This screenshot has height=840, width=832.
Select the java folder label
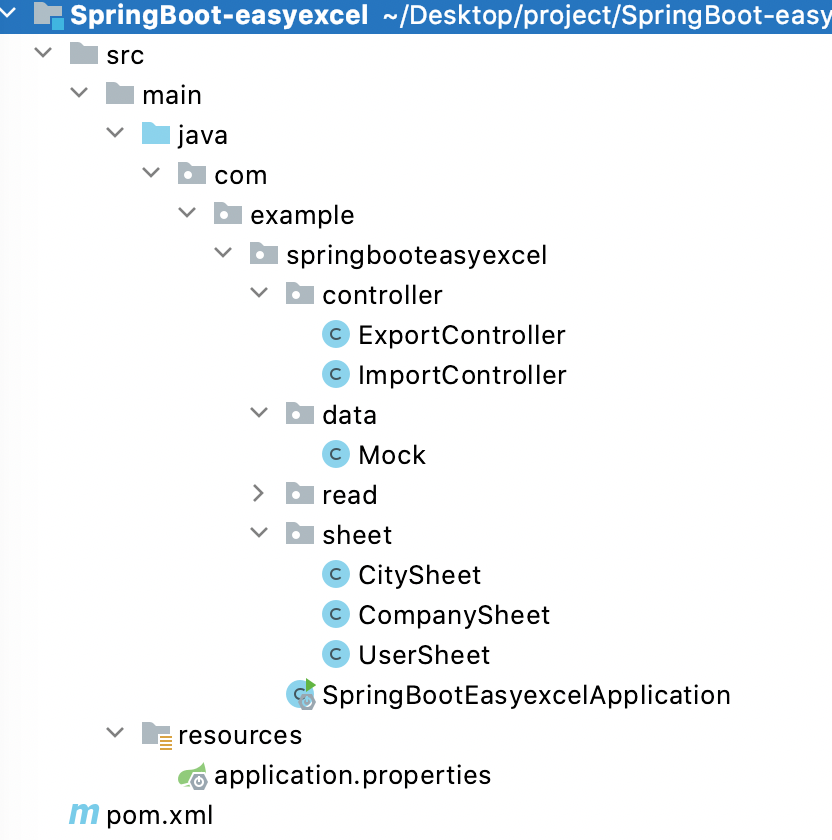pyautogui.click(x=203, y=135)
